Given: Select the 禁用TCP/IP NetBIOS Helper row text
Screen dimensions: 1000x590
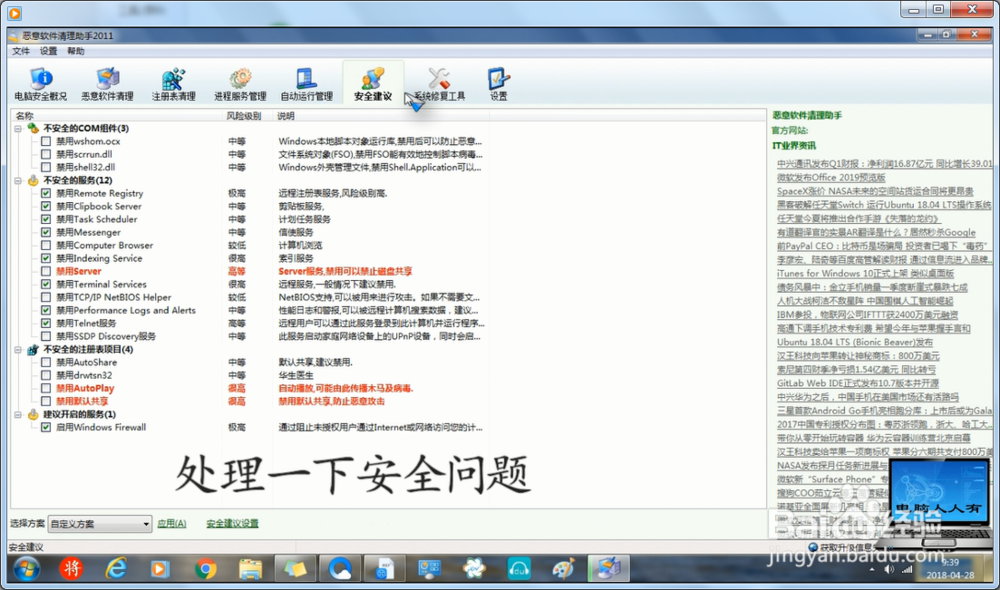Looking at the screenshot, I should click(x=114, y=297).
